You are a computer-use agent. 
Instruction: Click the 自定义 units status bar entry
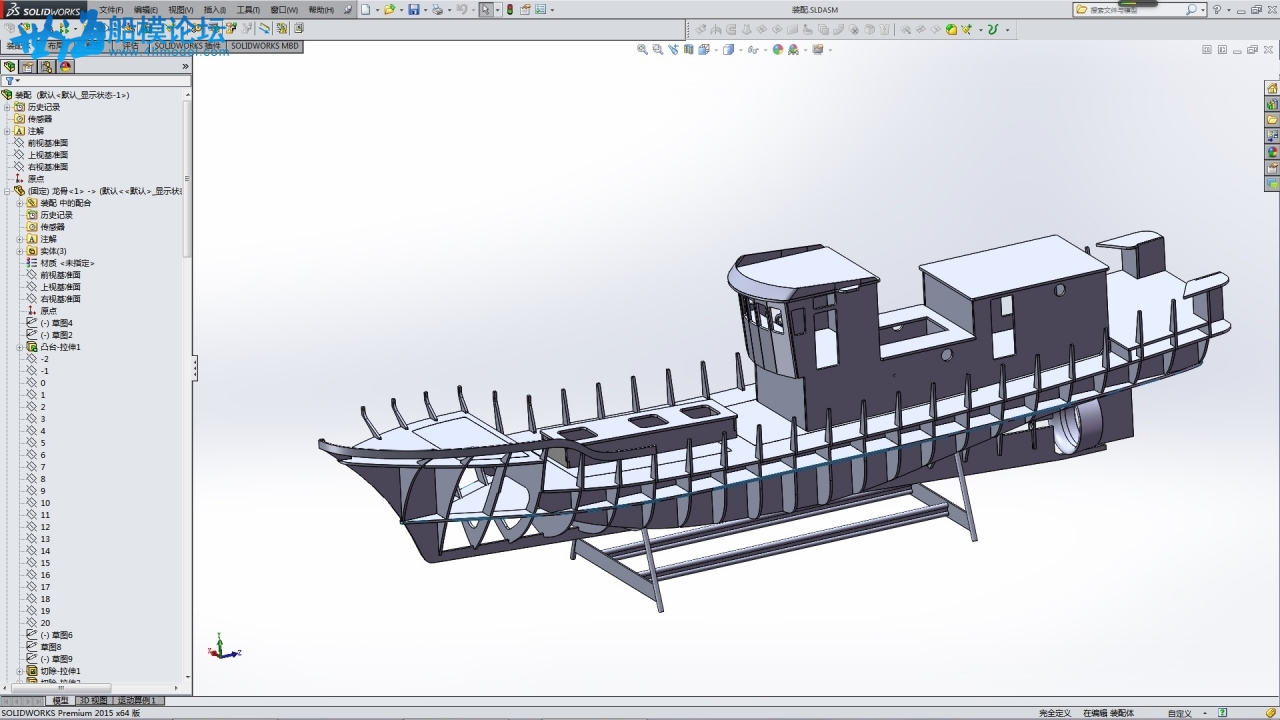1179,713
